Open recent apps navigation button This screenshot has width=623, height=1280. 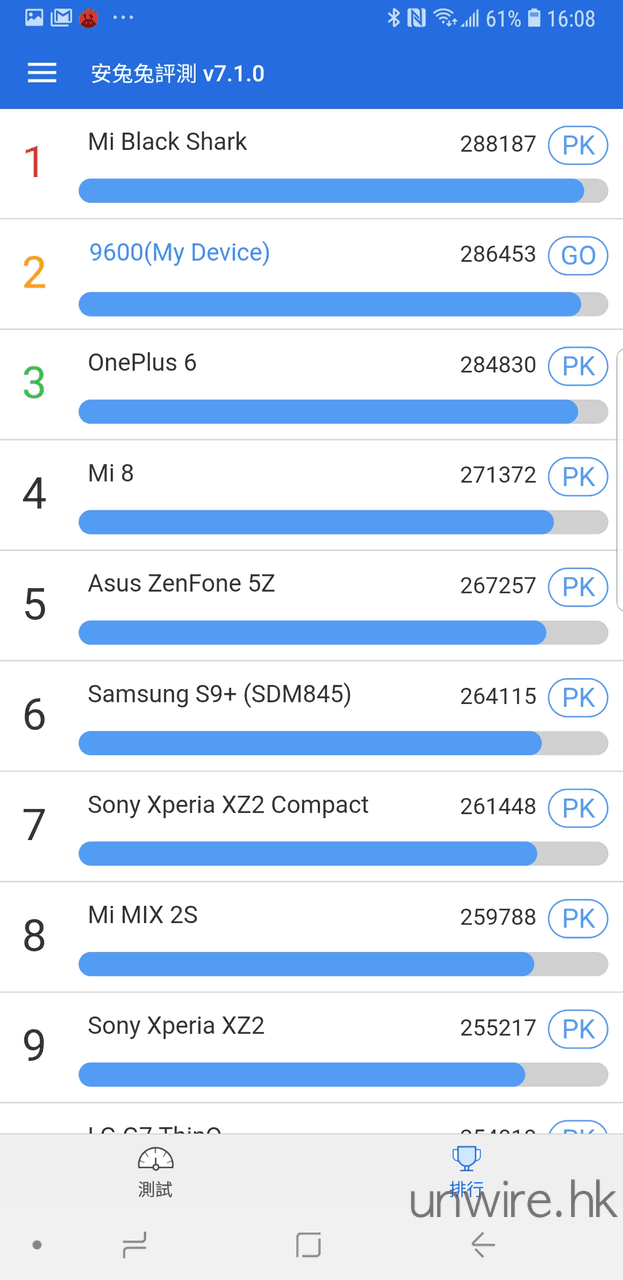point(134,1245)
